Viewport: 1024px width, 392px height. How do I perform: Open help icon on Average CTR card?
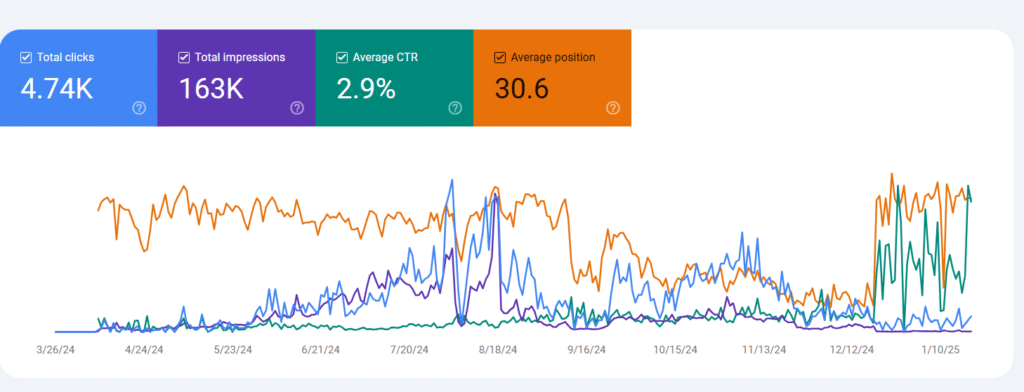click(x=455, y=108)
